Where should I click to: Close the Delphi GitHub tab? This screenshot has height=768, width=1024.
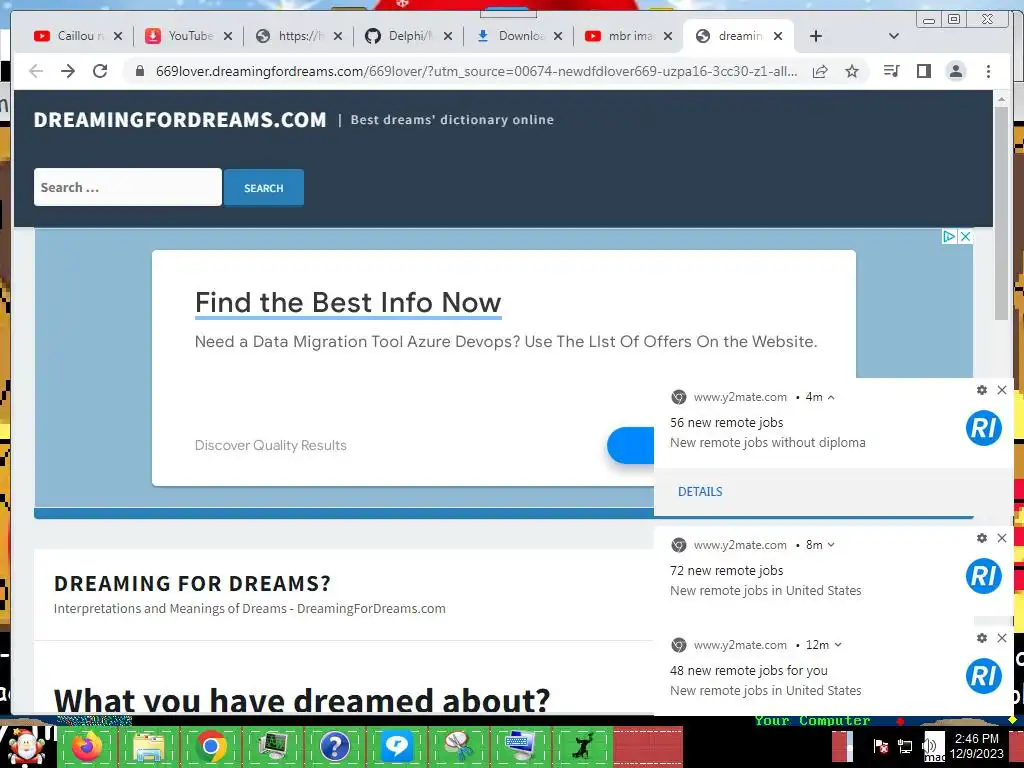pyautogui.click(x=447, y=37)
